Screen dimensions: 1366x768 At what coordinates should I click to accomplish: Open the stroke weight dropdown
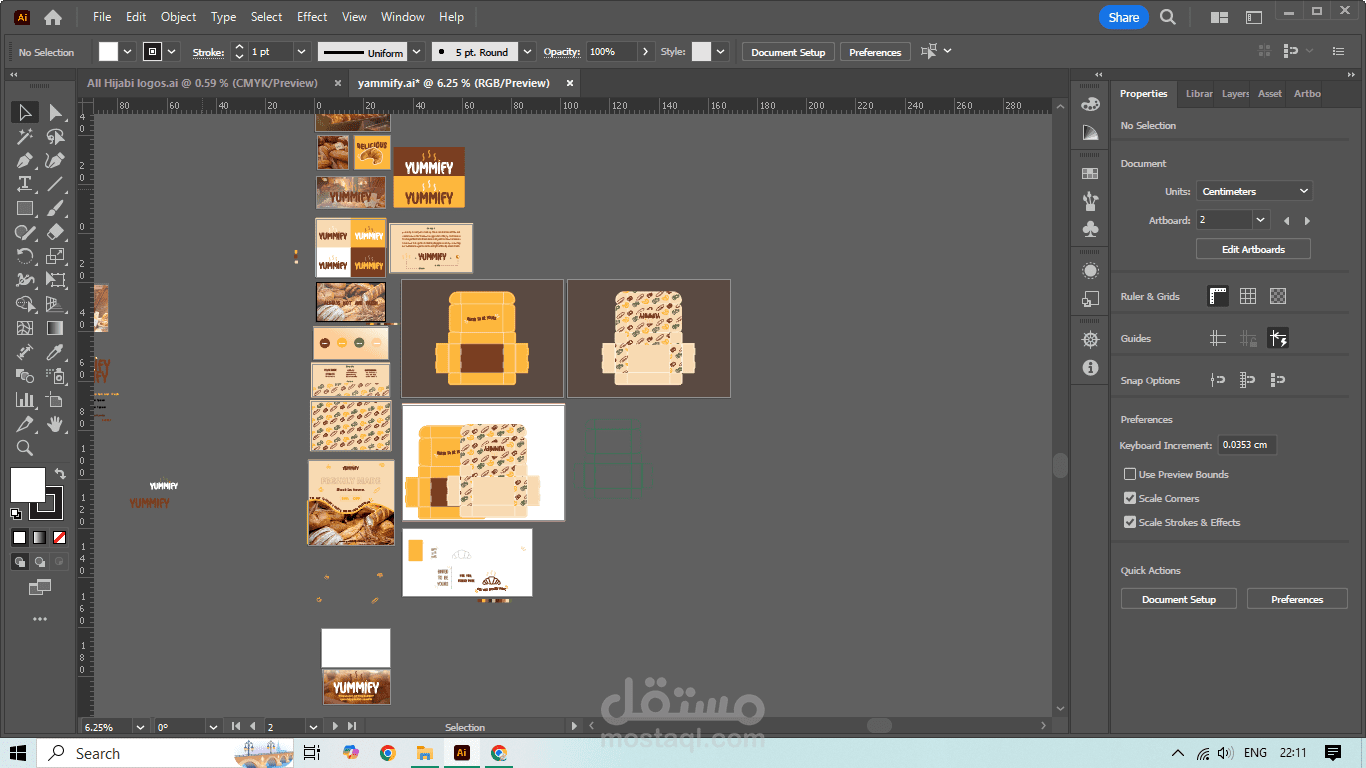(x=301, y=52)
